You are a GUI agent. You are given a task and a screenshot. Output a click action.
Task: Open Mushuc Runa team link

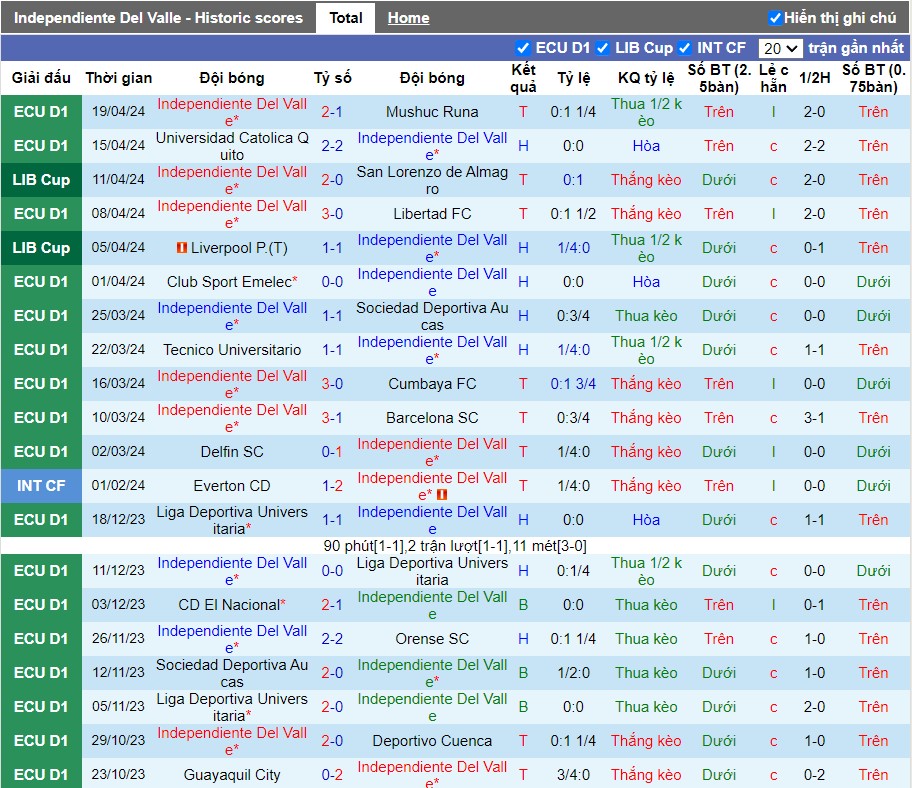click(x=432, y=112)
